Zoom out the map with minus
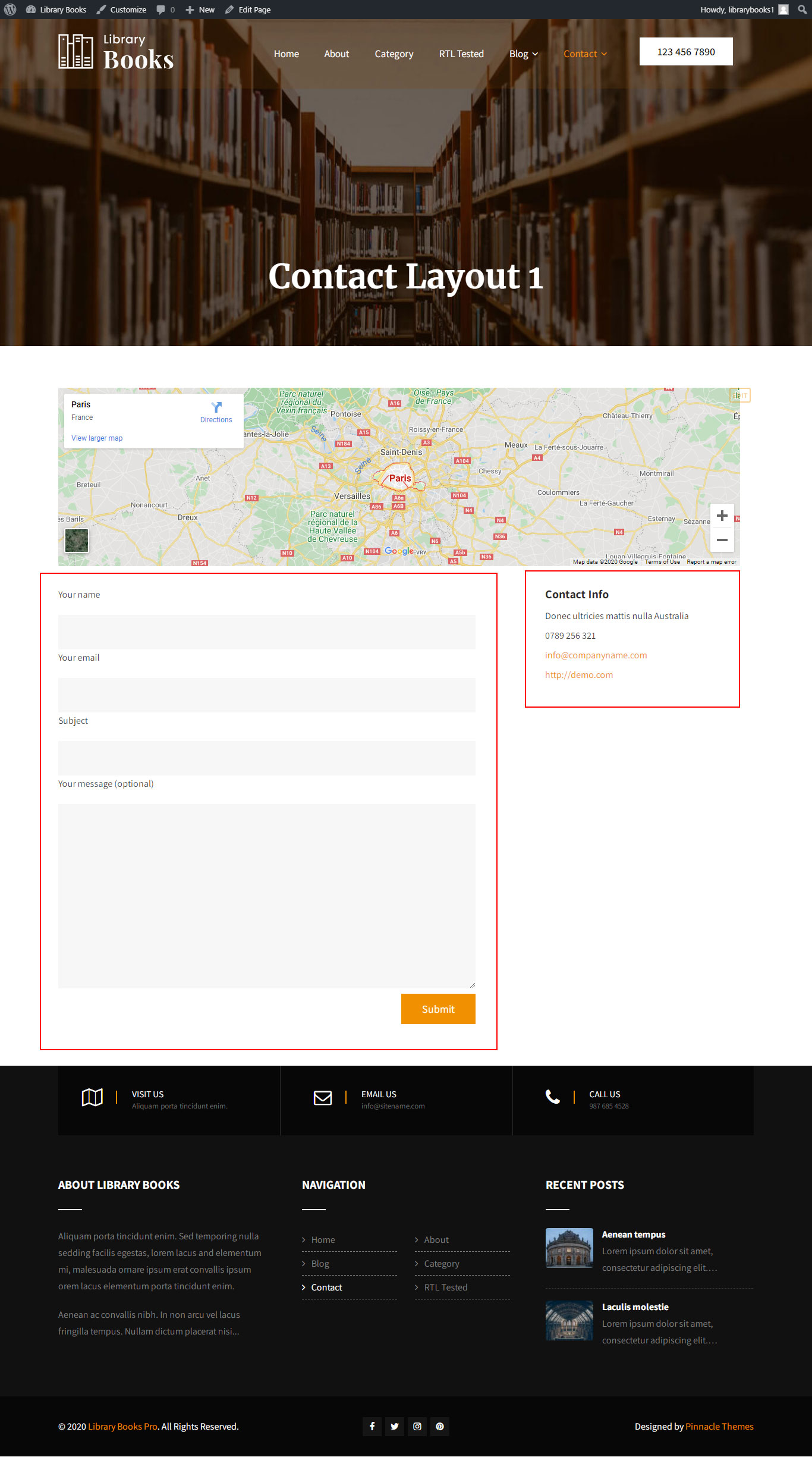The width and height of the screenshot is (812, 1457). (722, 540)
